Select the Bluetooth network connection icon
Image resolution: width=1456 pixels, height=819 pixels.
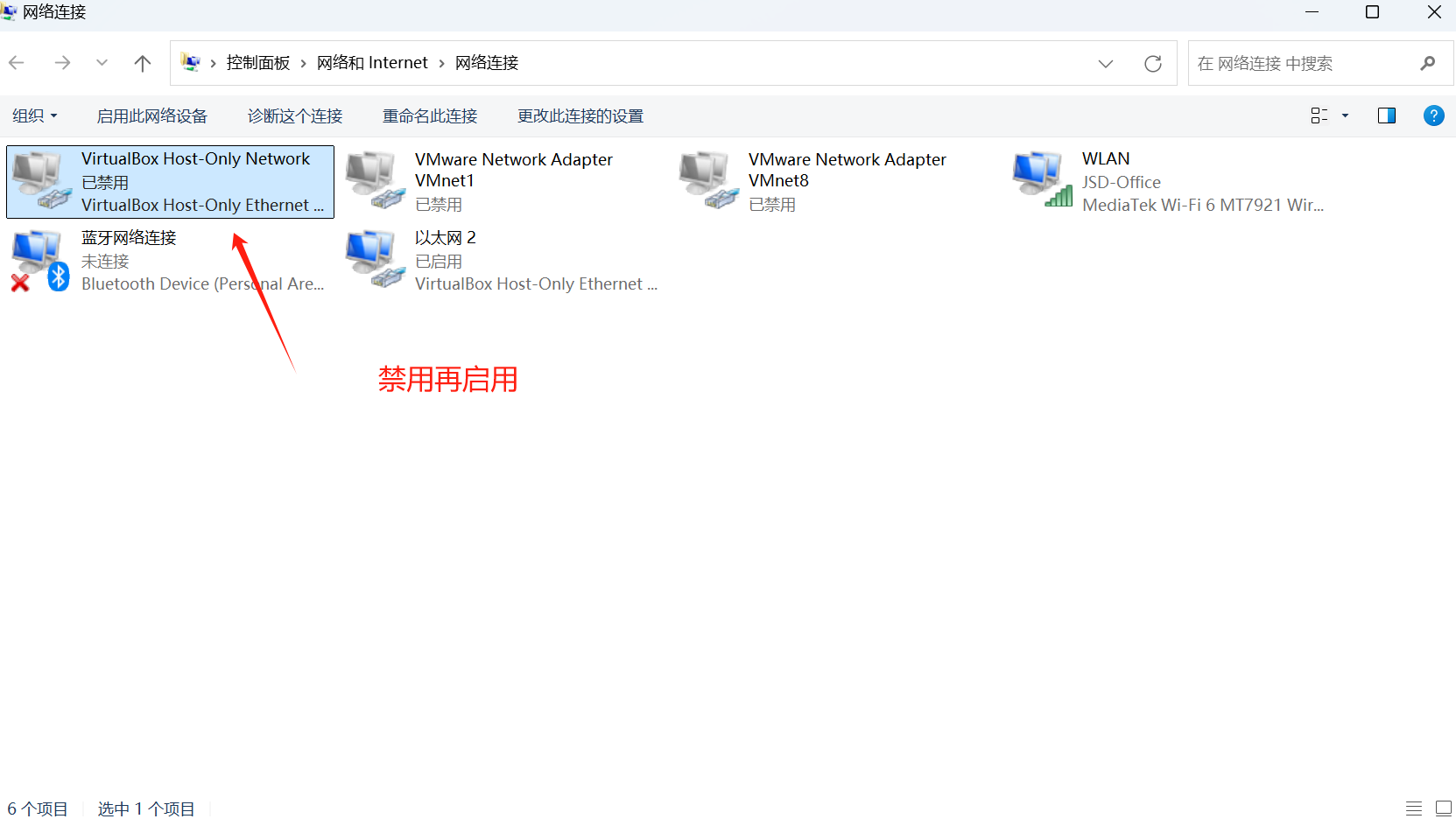(40, 260)
